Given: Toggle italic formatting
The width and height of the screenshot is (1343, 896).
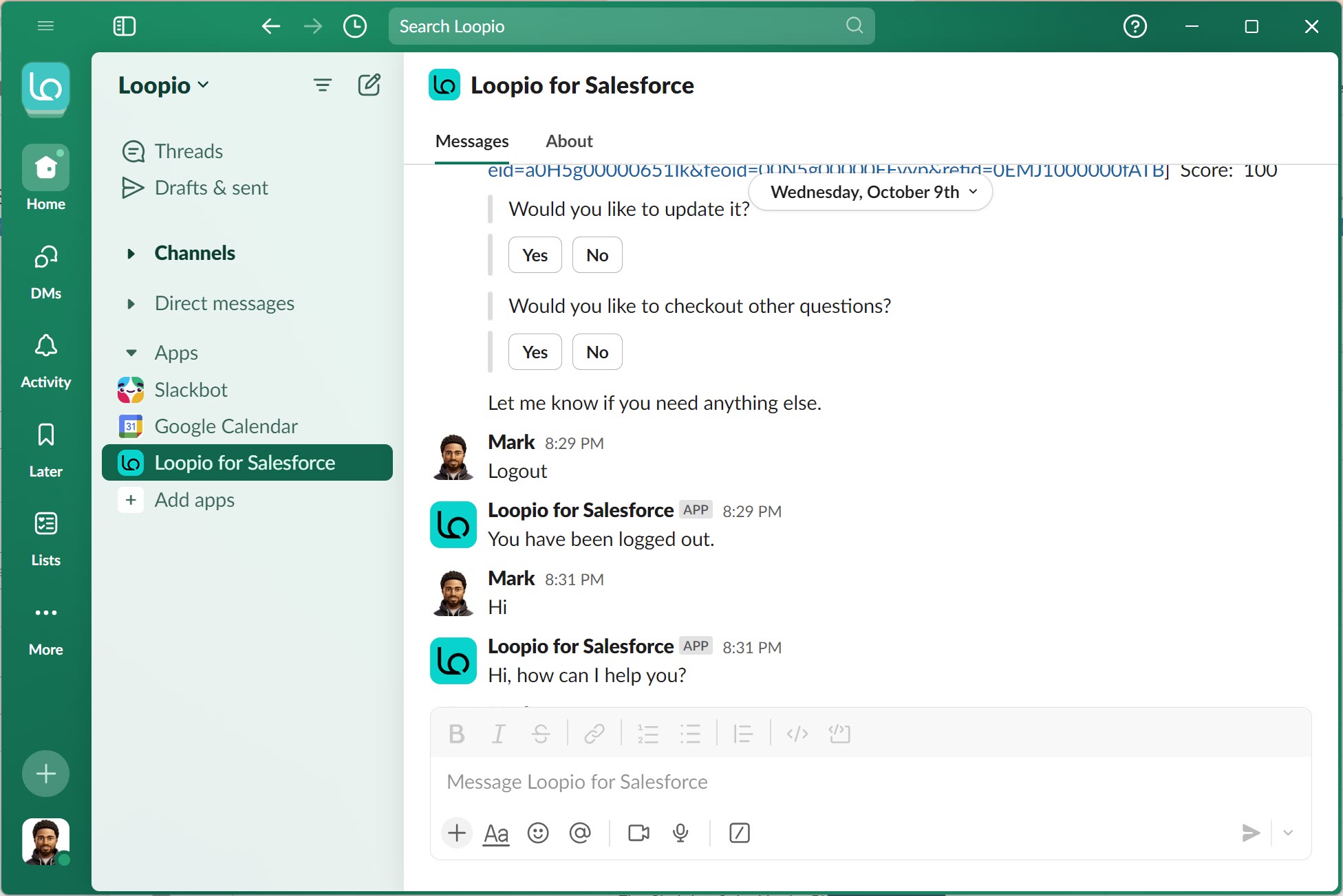Looking at the screenshot, I should [498, 734].
